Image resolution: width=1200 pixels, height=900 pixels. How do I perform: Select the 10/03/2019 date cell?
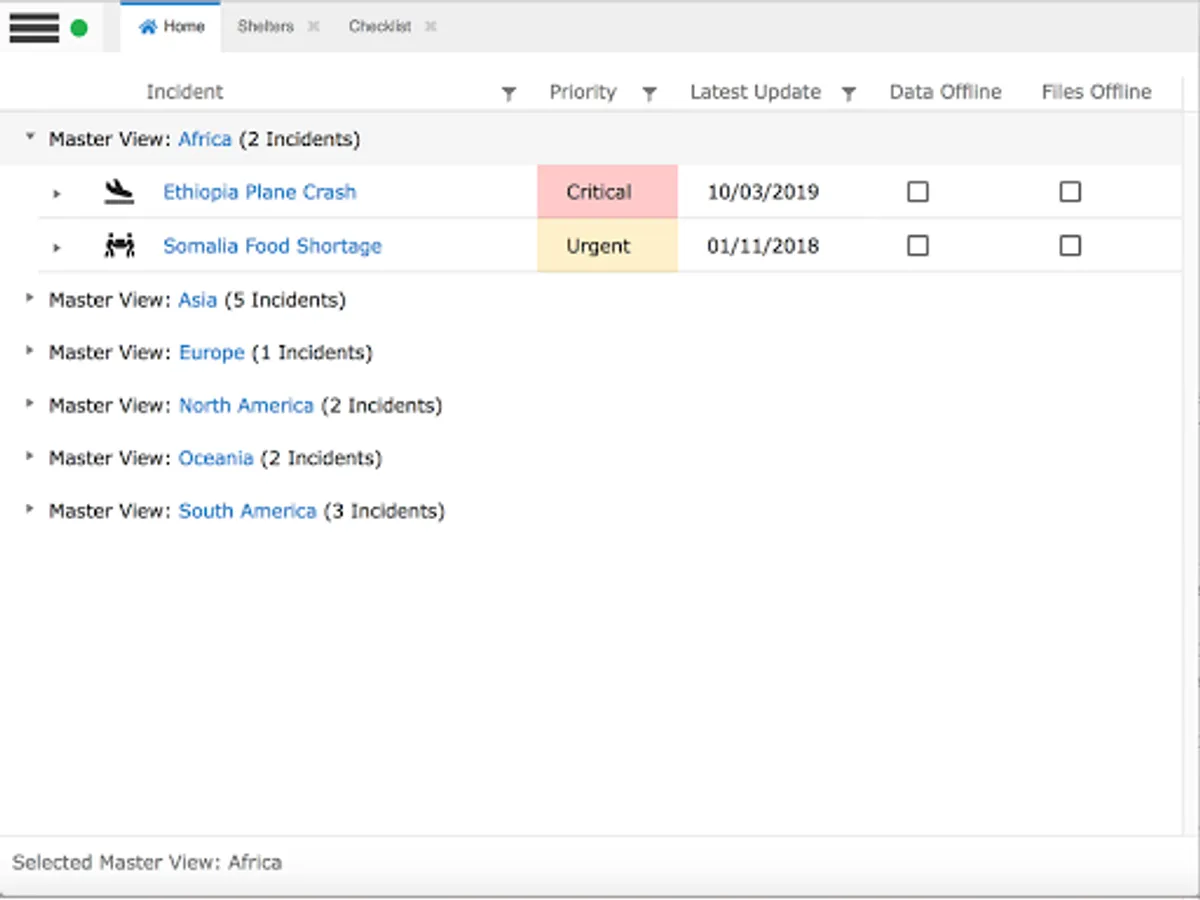tap(763, 192)
